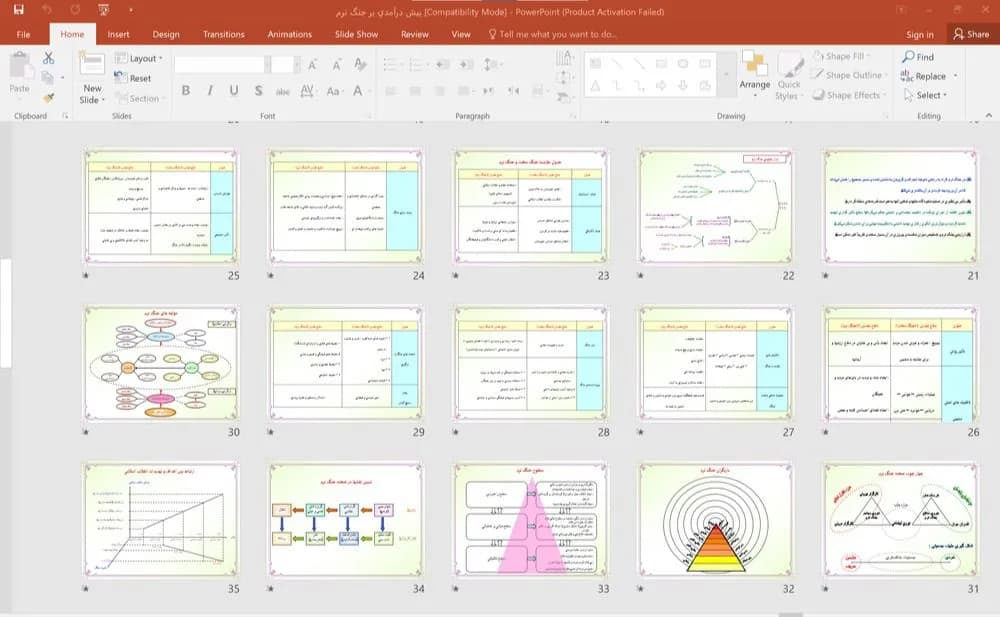Select slide 32 pyramid thumbnail
Viewport: 1000px width, 617px height.
[716, 519]
